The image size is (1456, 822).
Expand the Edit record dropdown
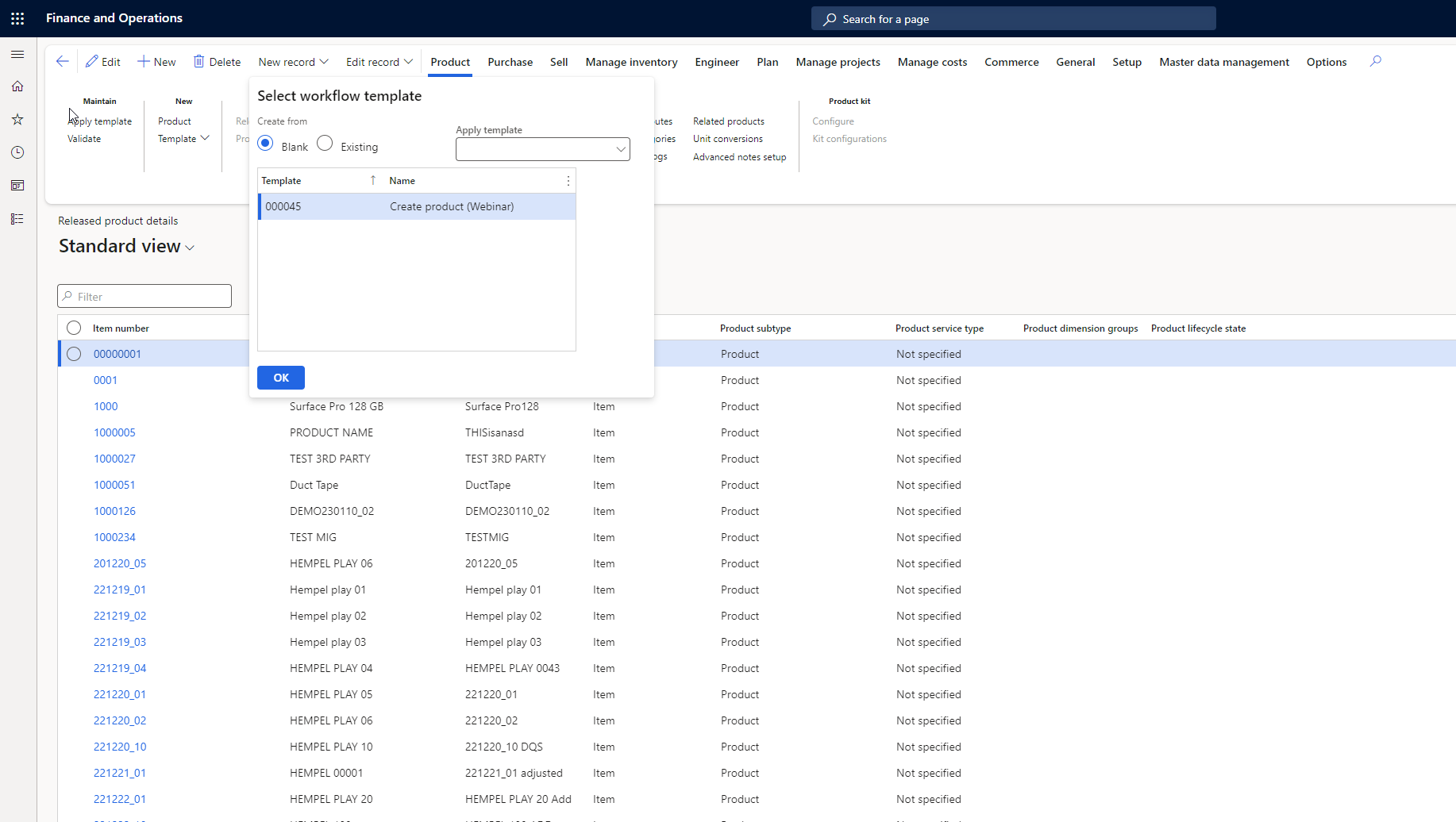[379, 62]
